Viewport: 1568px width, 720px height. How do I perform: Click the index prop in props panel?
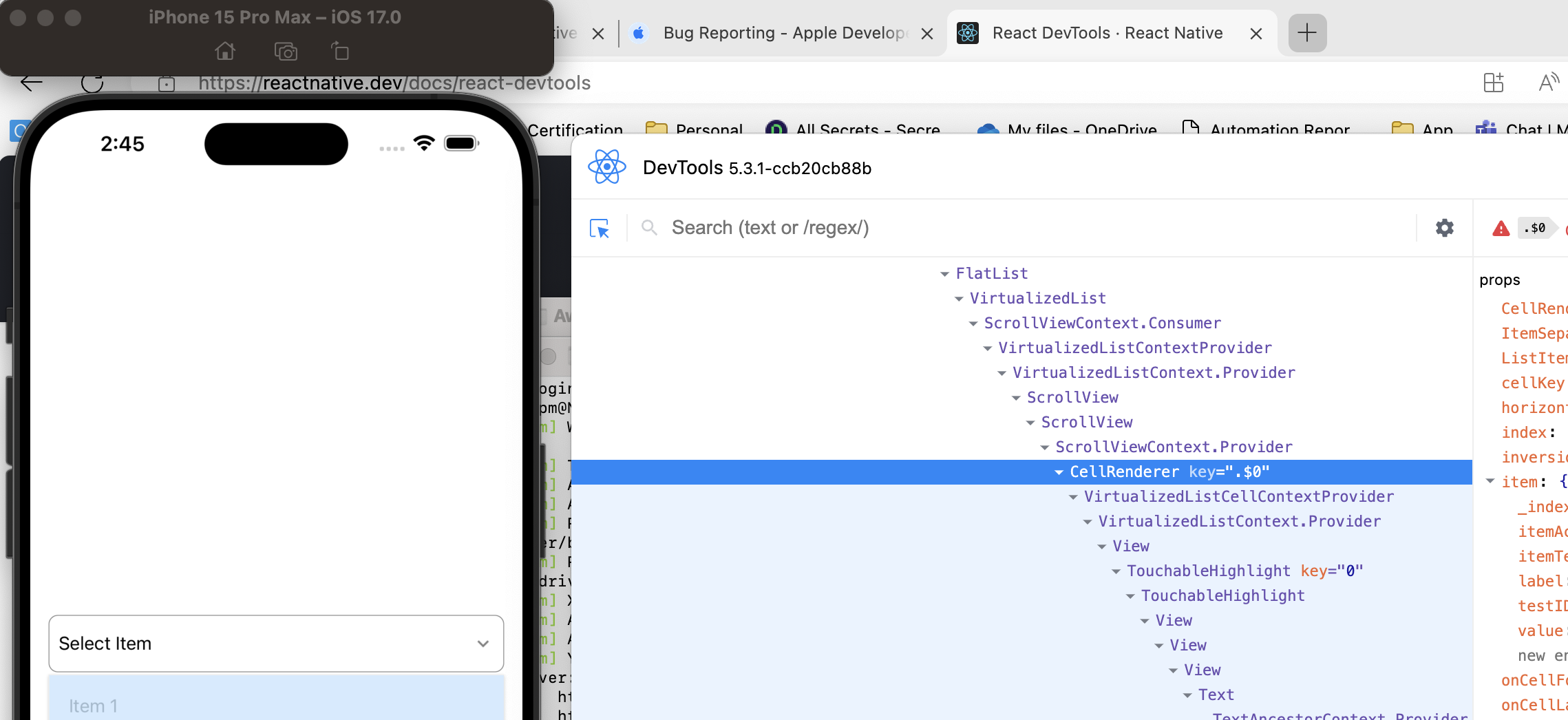tap(1524, 432)
